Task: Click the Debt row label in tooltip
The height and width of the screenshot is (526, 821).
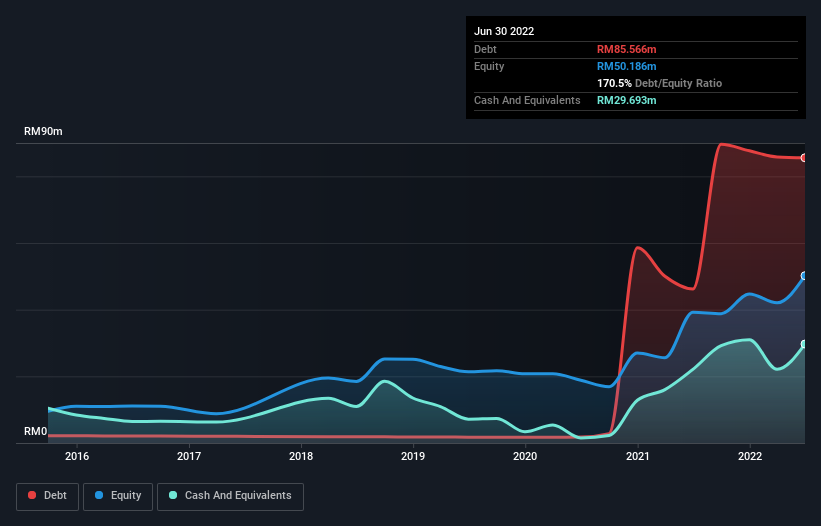Action: tap(485, 49)
